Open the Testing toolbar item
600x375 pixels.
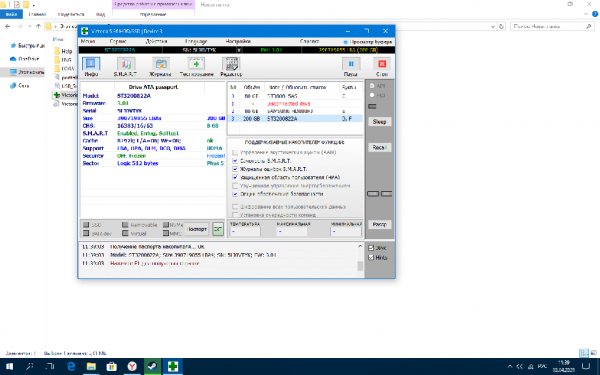point(196,67)
